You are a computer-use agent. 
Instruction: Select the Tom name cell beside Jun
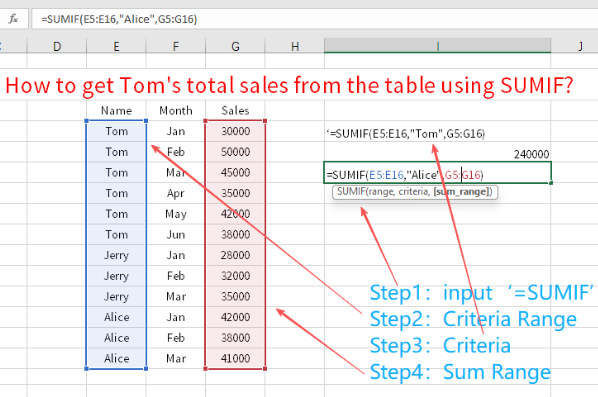[x=116, y=234]
